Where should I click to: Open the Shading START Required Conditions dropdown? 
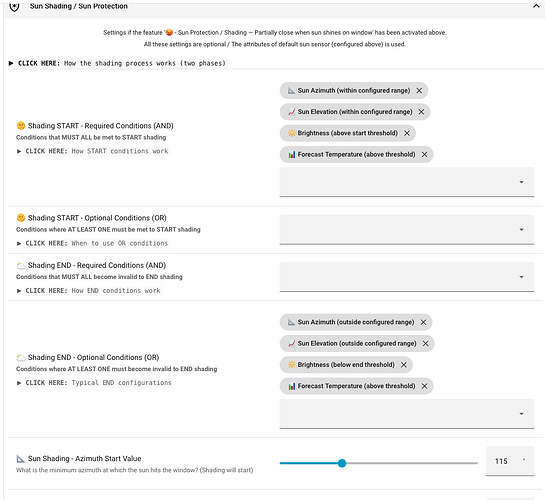[x=407, y=182]
